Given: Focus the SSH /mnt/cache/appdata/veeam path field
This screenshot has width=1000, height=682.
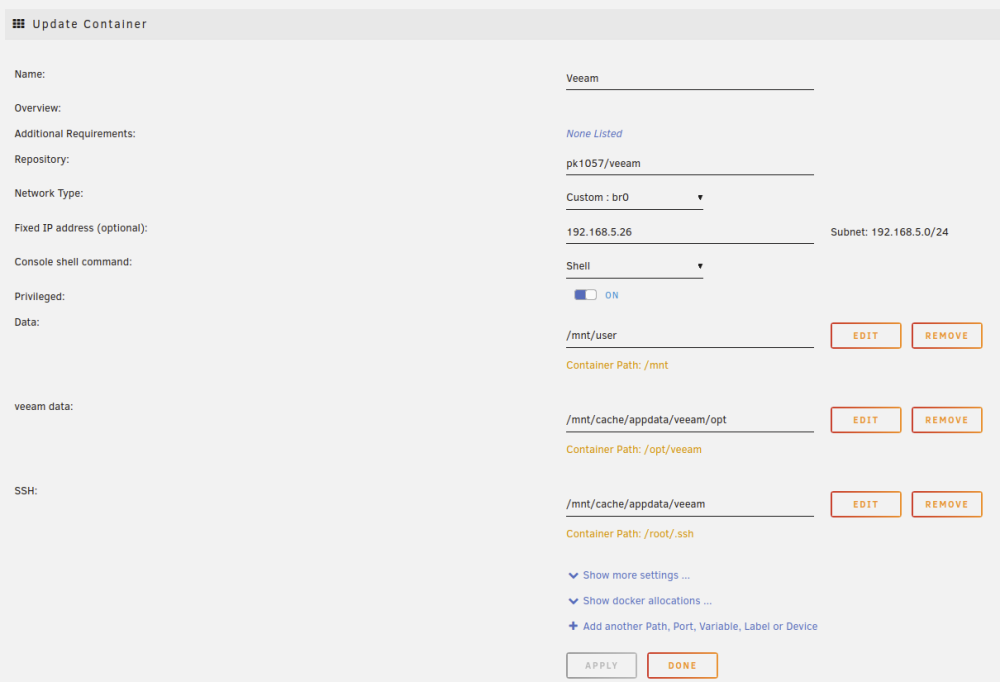Looking at the screenshot, I should click(x=689, y=504).
